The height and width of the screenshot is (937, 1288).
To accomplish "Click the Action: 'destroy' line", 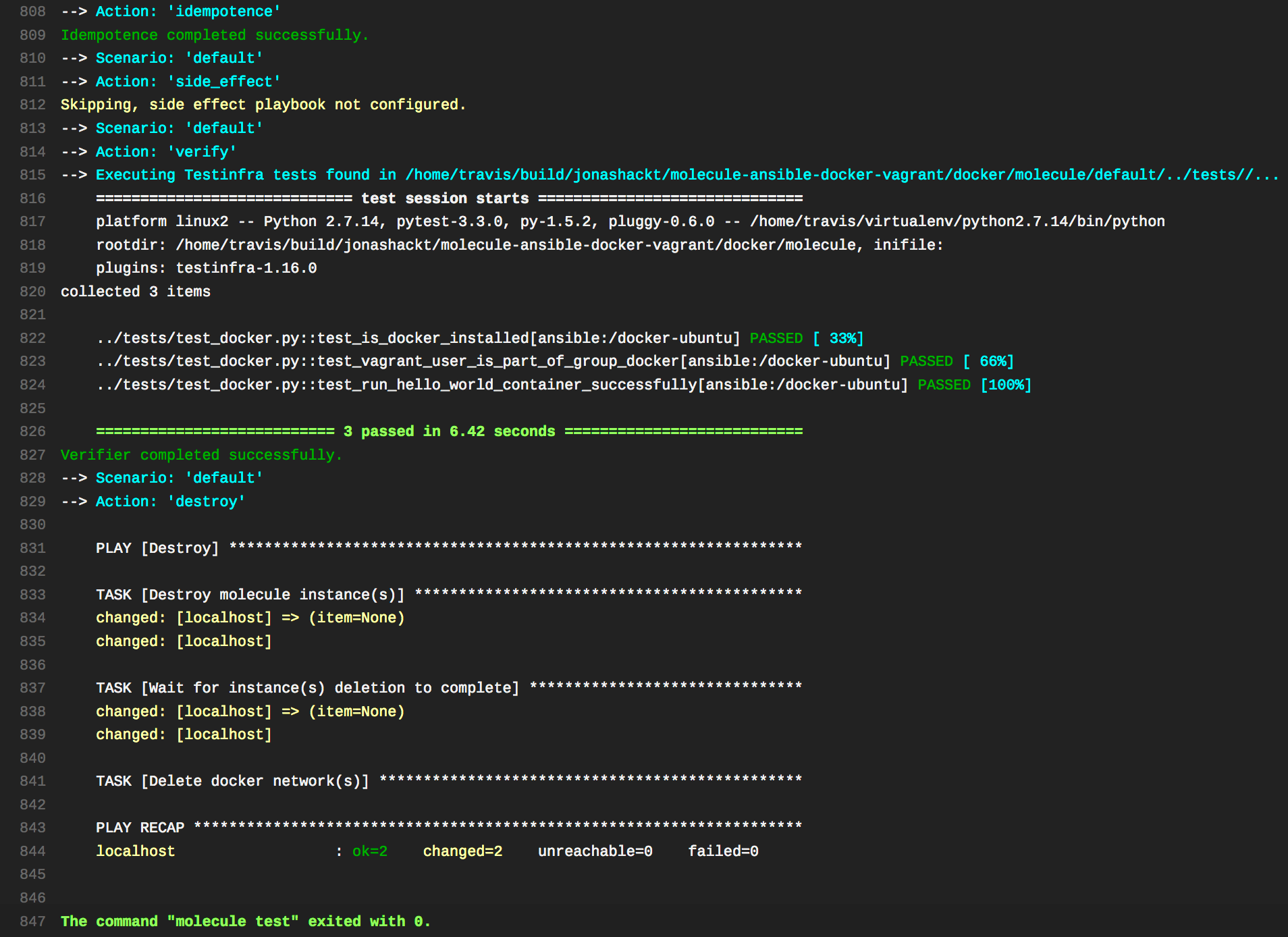I will pyautogui.click(x=169, y=502).
